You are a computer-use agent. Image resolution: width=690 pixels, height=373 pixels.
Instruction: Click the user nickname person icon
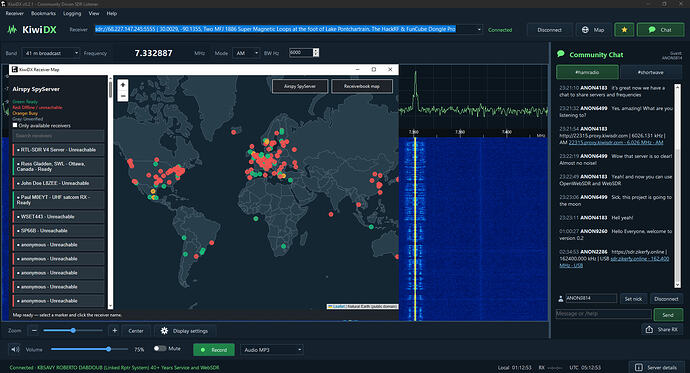(561, 299)
